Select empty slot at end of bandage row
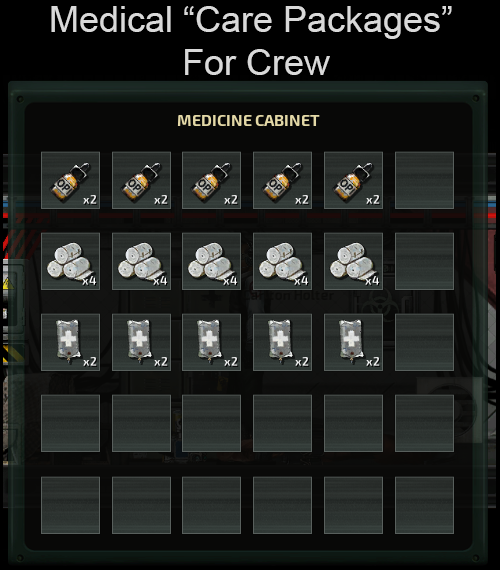Image resolution: width=500 pixels, height=570 pixels. point(424,261)
